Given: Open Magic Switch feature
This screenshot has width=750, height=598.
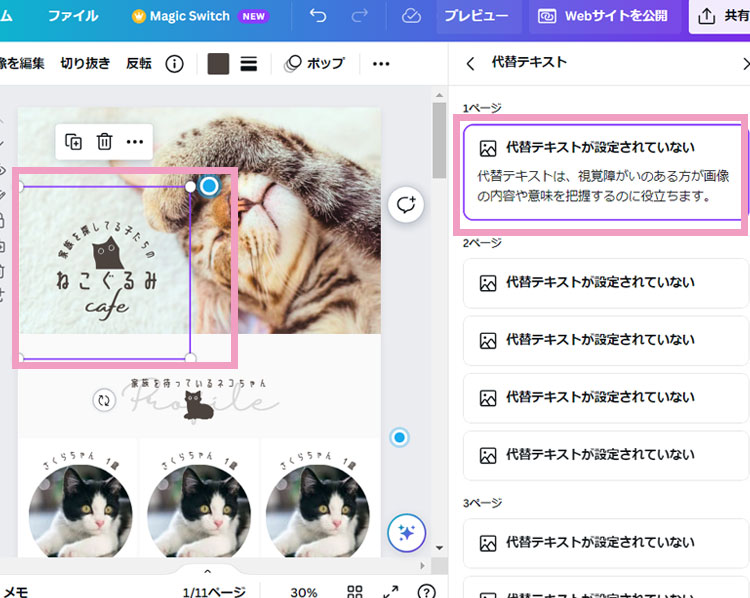Looking at the screenshot, I should (199, 16).
